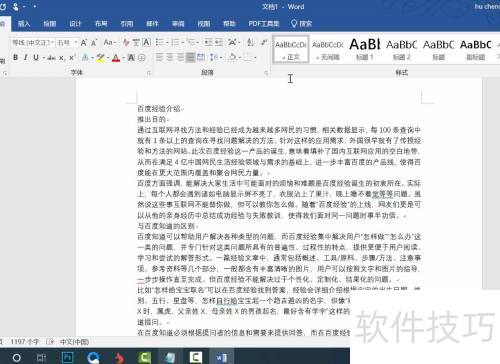Toggle Italic formatting button
The image size is (500, 364).
(25, 57)
